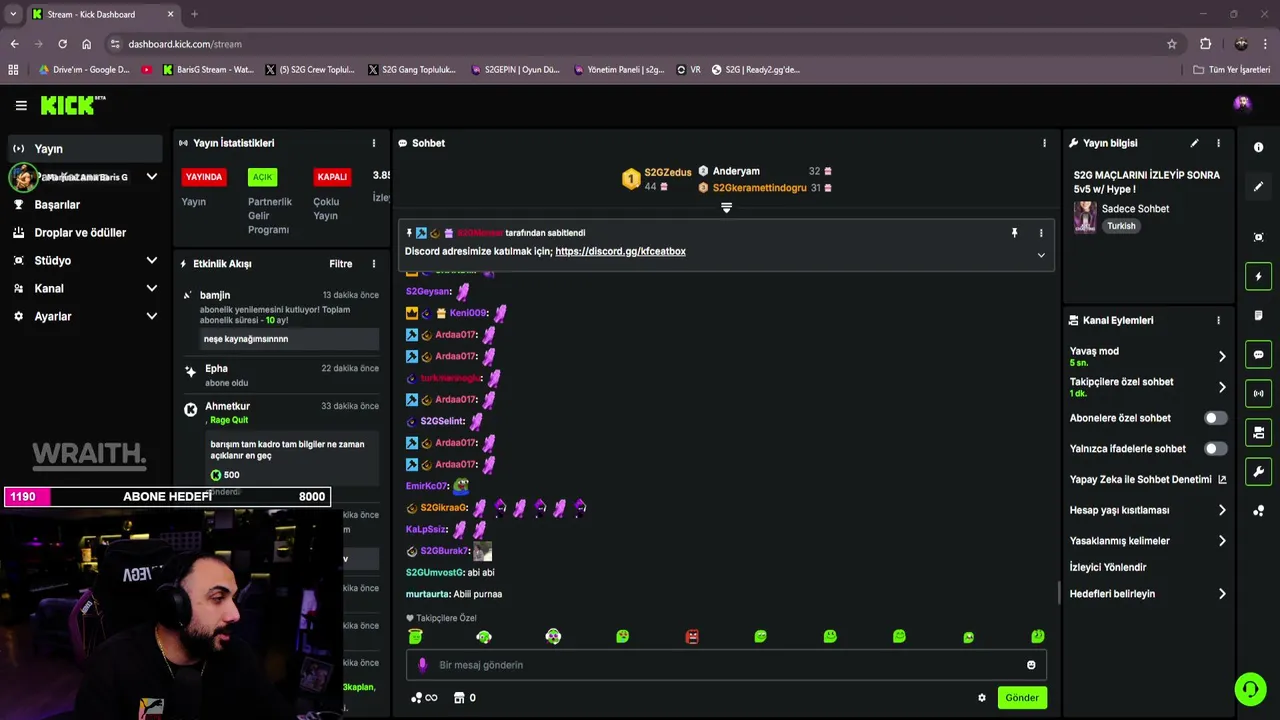This screenshot has width=1280, height=720.
Task: Open Hesap yaşı kısıtlaması settings
Action: coord(1148,510)
